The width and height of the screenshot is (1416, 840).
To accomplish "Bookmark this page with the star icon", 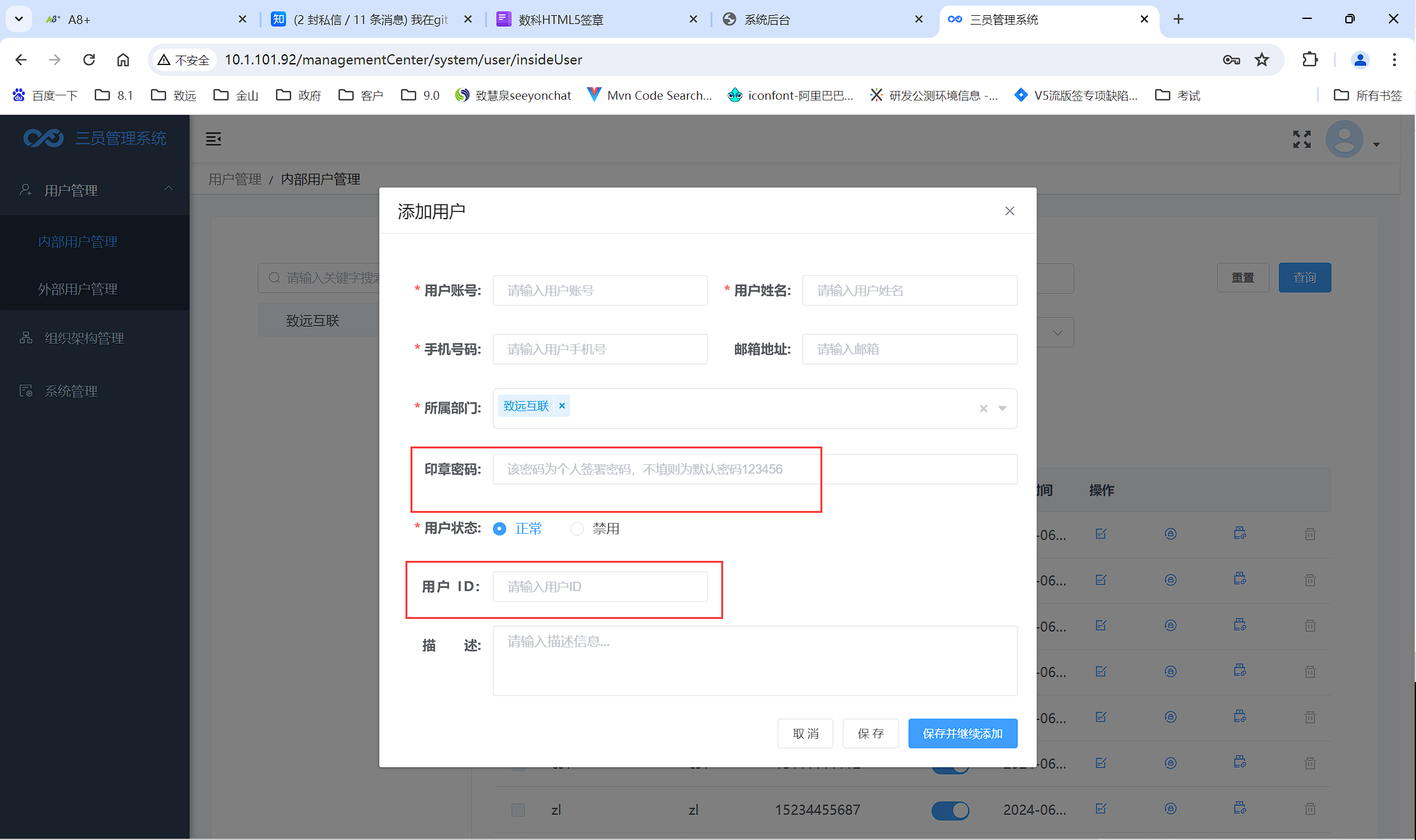I will (x=1262, y=60).
